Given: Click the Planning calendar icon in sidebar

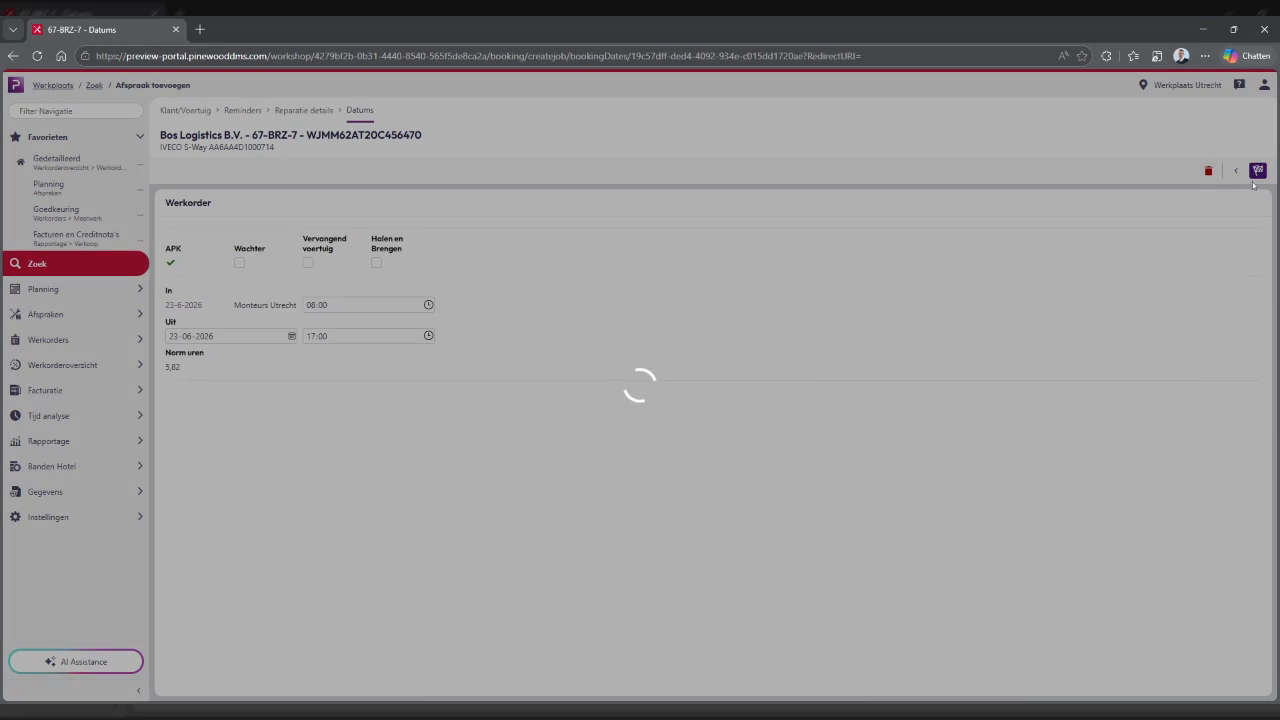Looking at the screenshot, I should 15,289.
